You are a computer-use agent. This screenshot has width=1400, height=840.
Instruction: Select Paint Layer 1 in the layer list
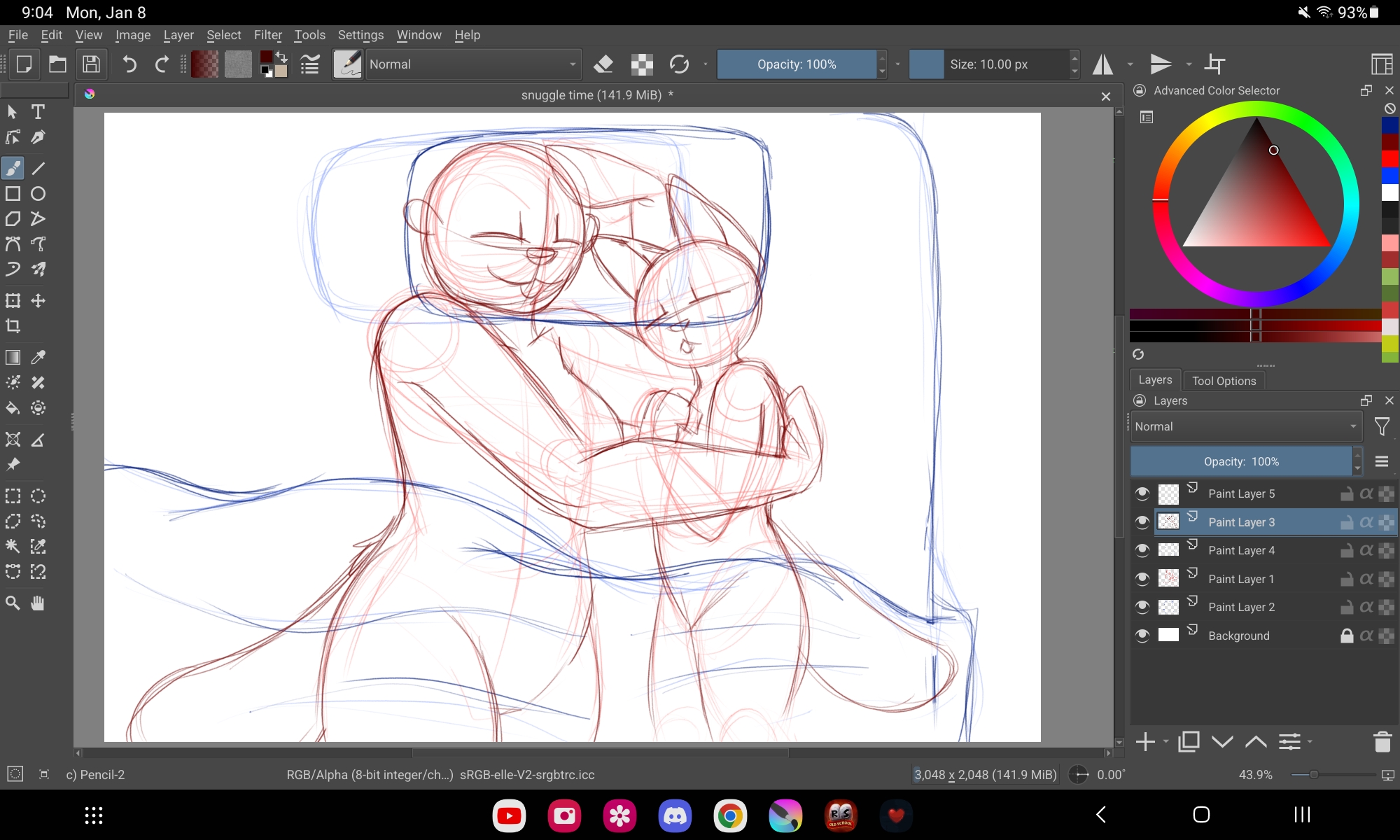pyautogui.click(x=1241, y=579)
